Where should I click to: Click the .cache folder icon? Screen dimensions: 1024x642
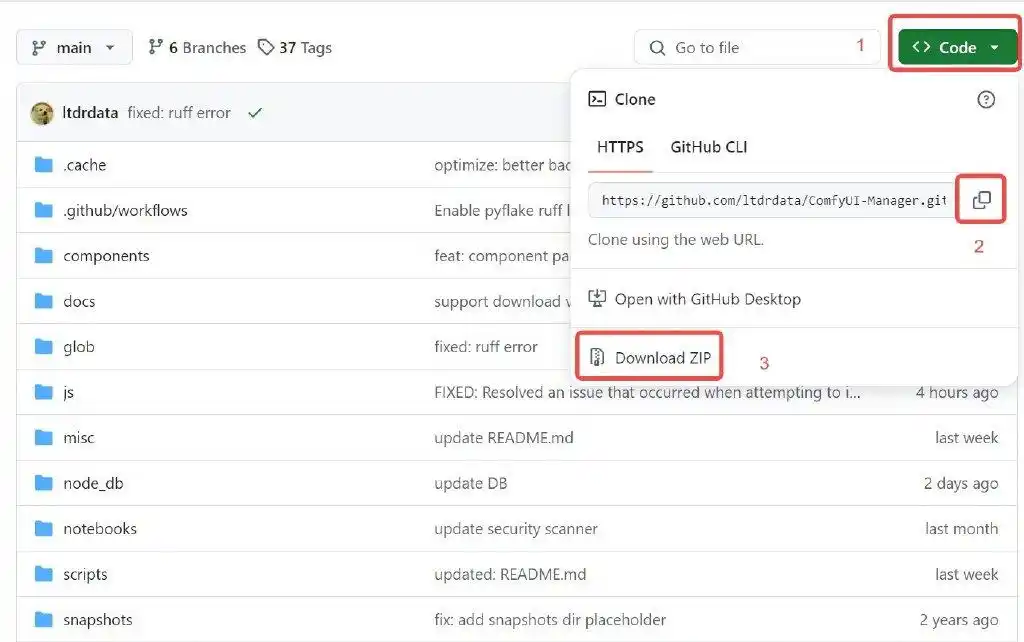click(43, 165)
